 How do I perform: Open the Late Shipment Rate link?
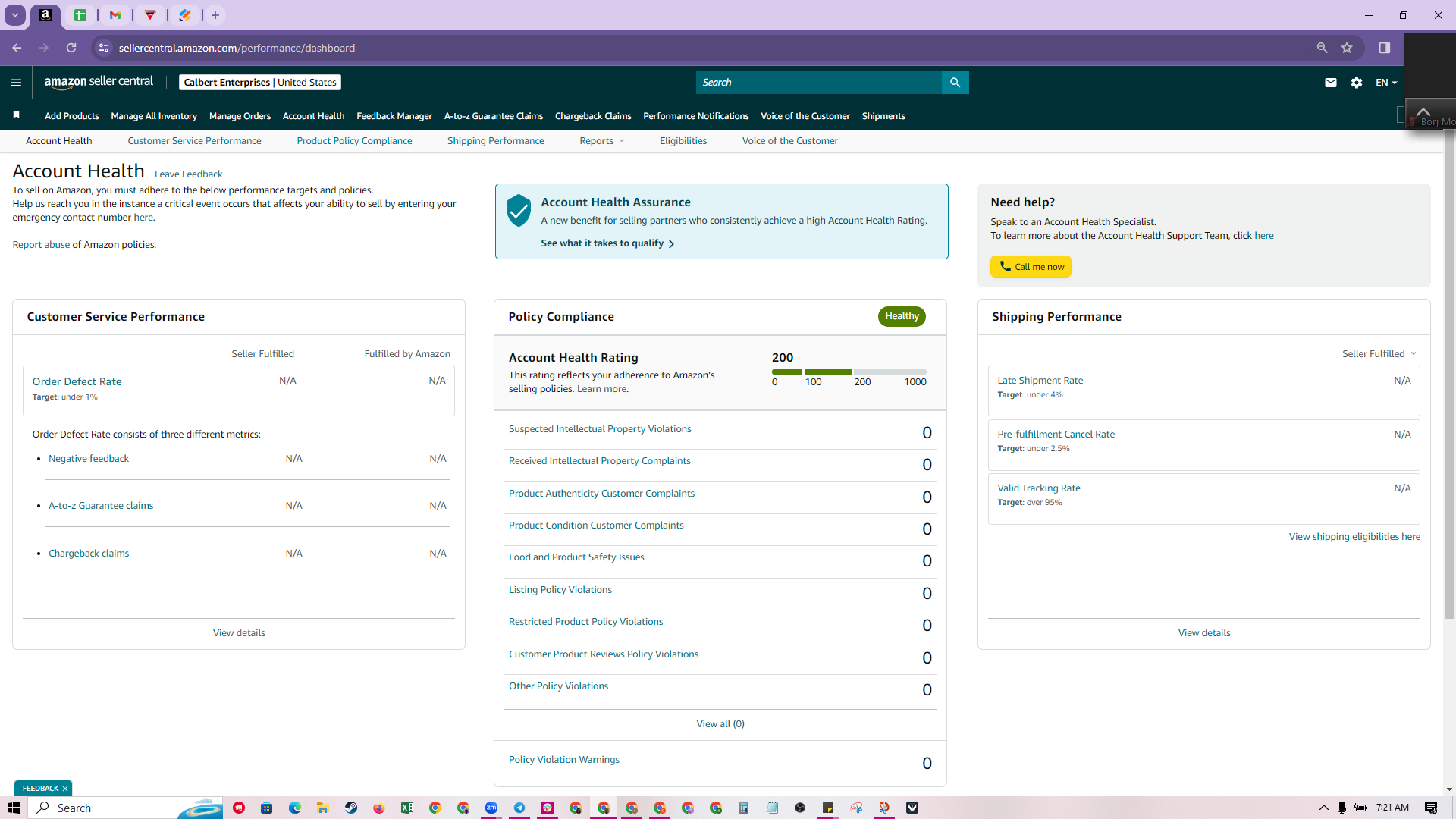pos(1040,381)
